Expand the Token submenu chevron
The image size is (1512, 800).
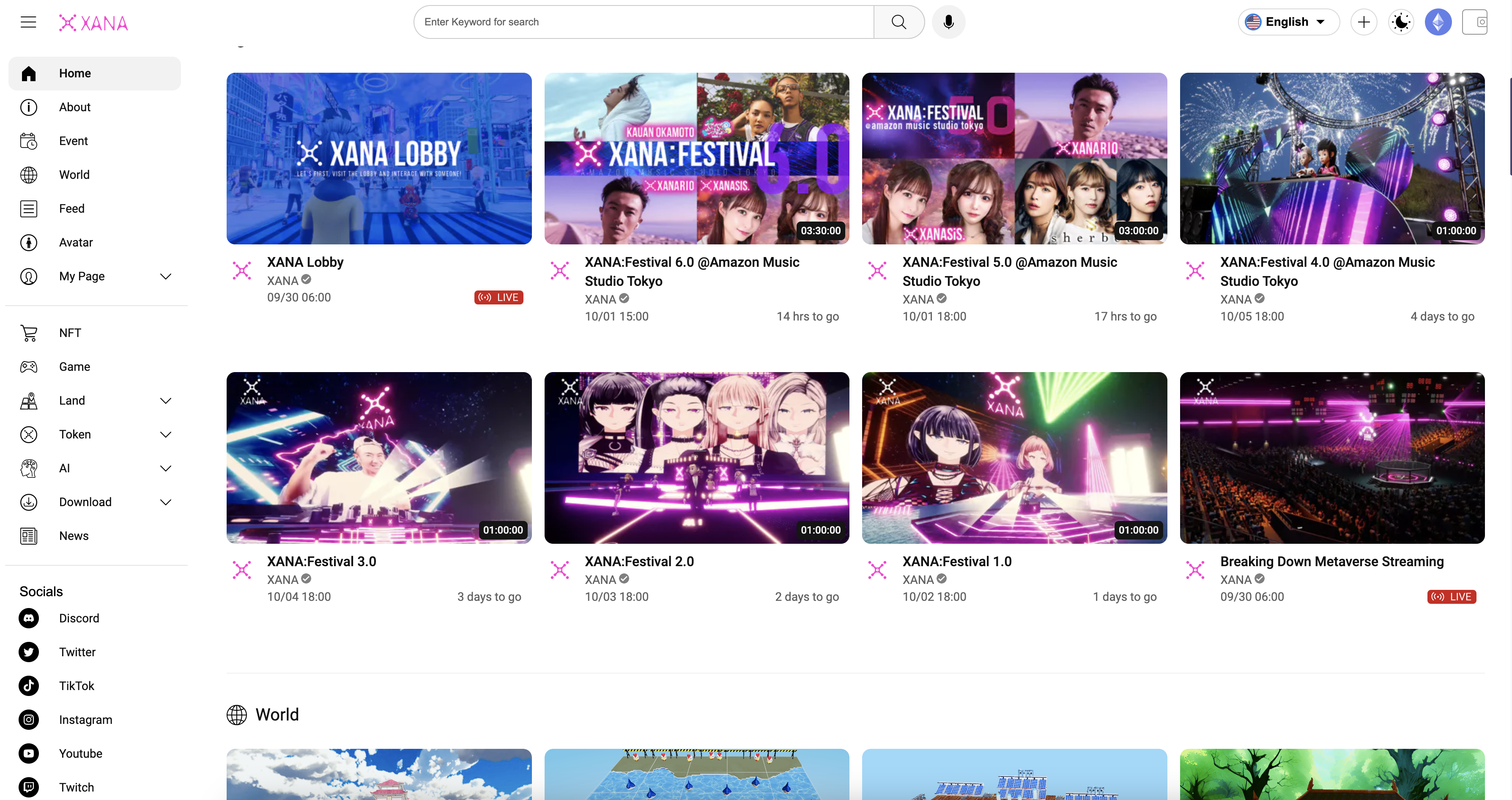click(x=165, y=434)
